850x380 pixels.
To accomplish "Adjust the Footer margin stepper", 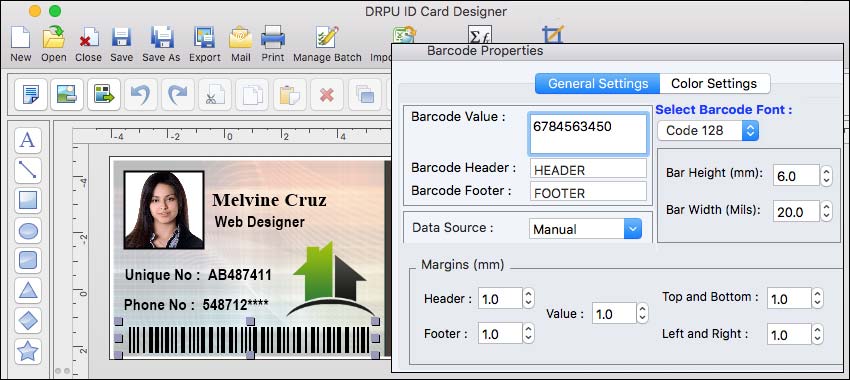I will point(529,333).
